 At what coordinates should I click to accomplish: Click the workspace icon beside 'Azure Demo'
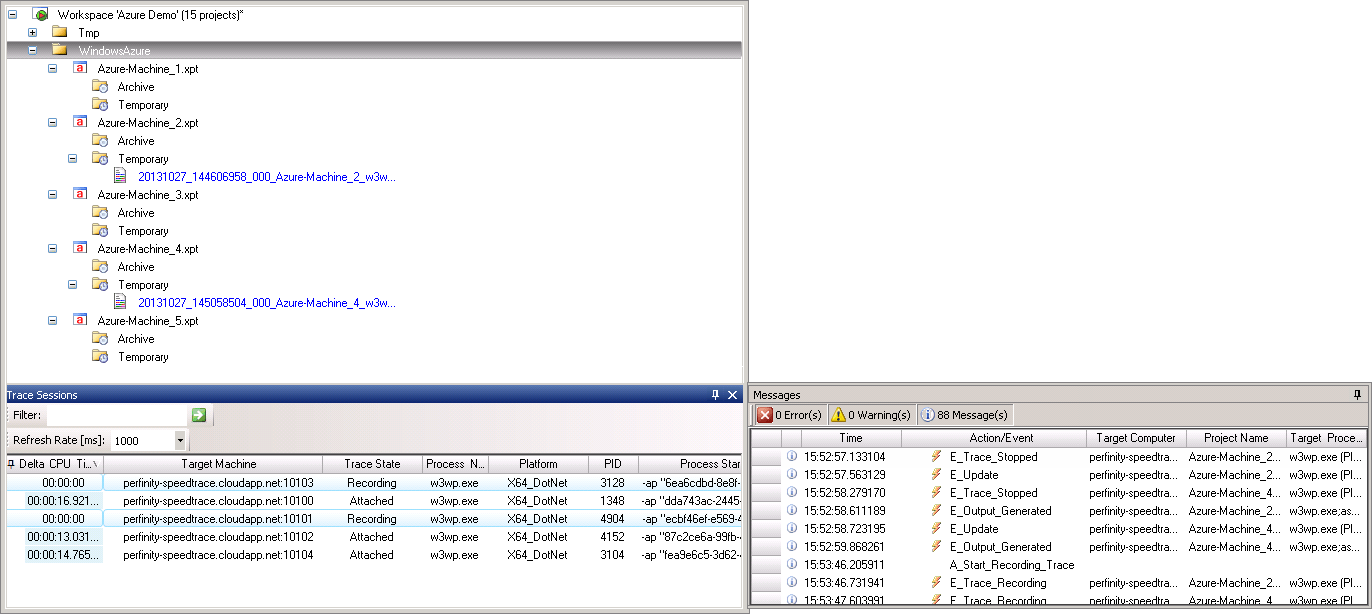point(40,14)
